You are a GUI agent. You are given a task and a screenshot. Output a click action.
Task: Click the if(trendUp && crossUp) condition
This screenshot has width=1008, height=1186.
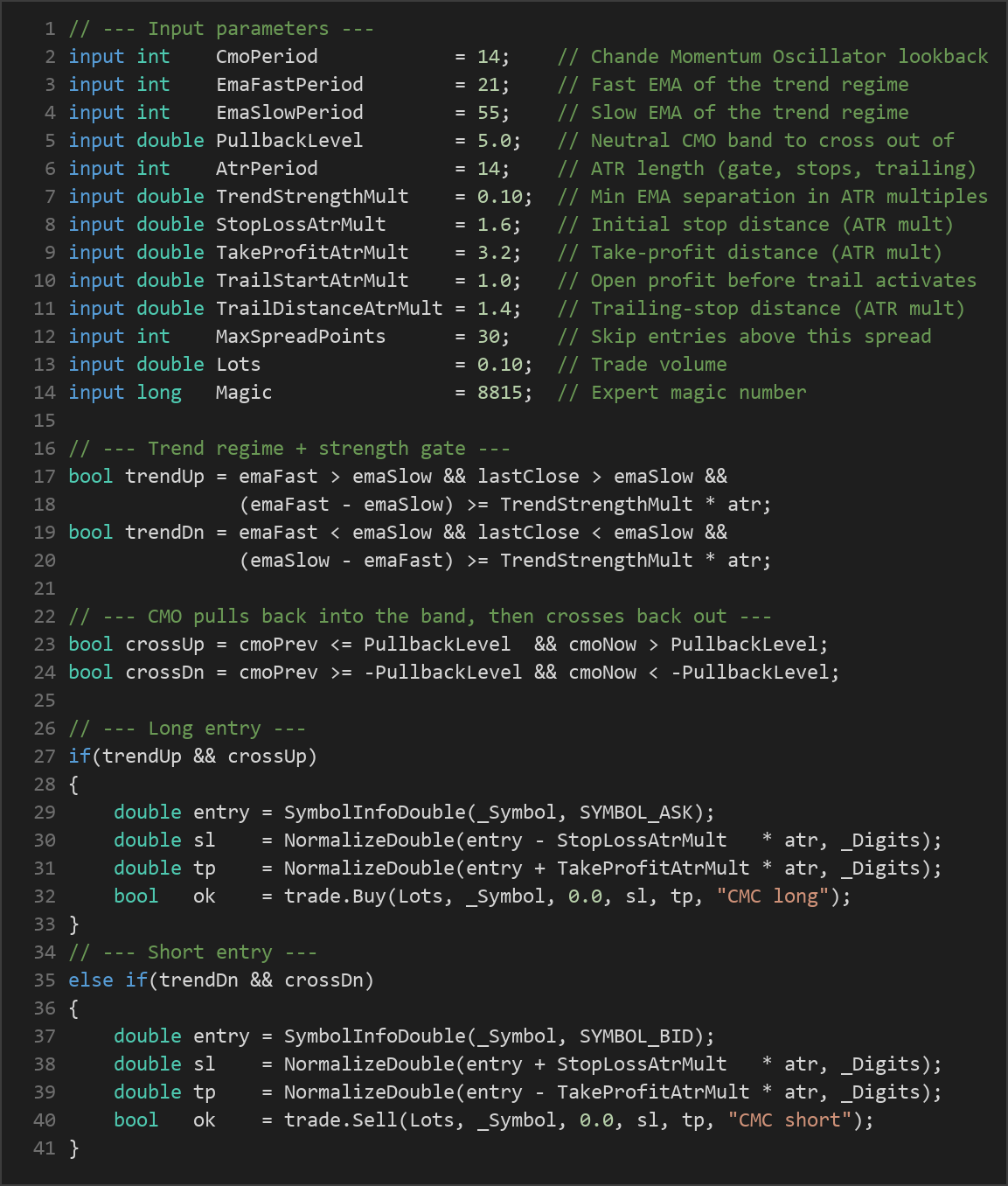[x=192, y=757]
